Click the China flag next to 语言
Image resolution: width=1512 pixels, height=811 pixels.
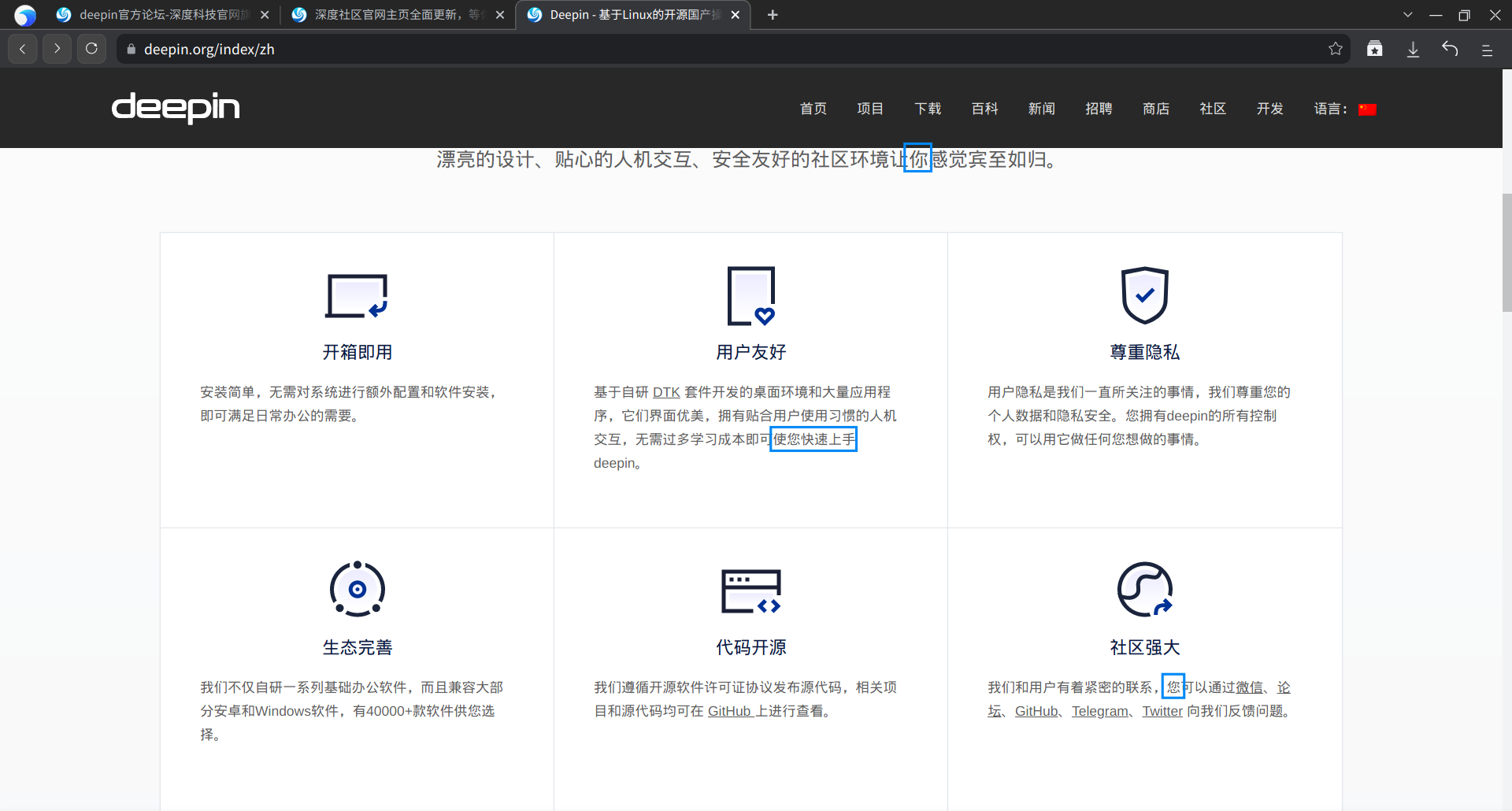[1368, 109]
